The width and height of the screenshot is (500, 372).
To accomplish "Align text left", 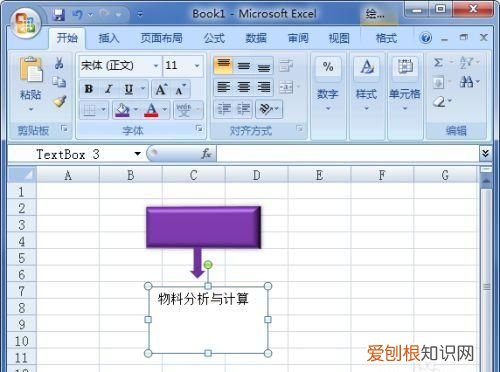I will point(224,88).
